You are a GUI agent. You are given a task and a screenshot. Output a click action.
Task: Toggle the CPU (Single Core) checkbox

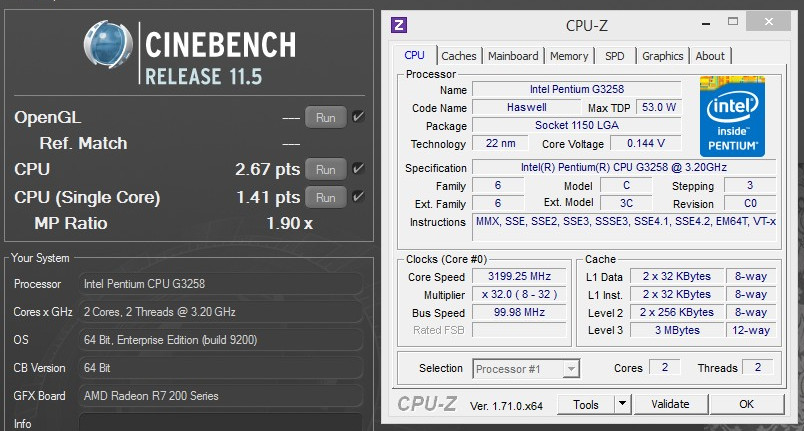point(358,197)
